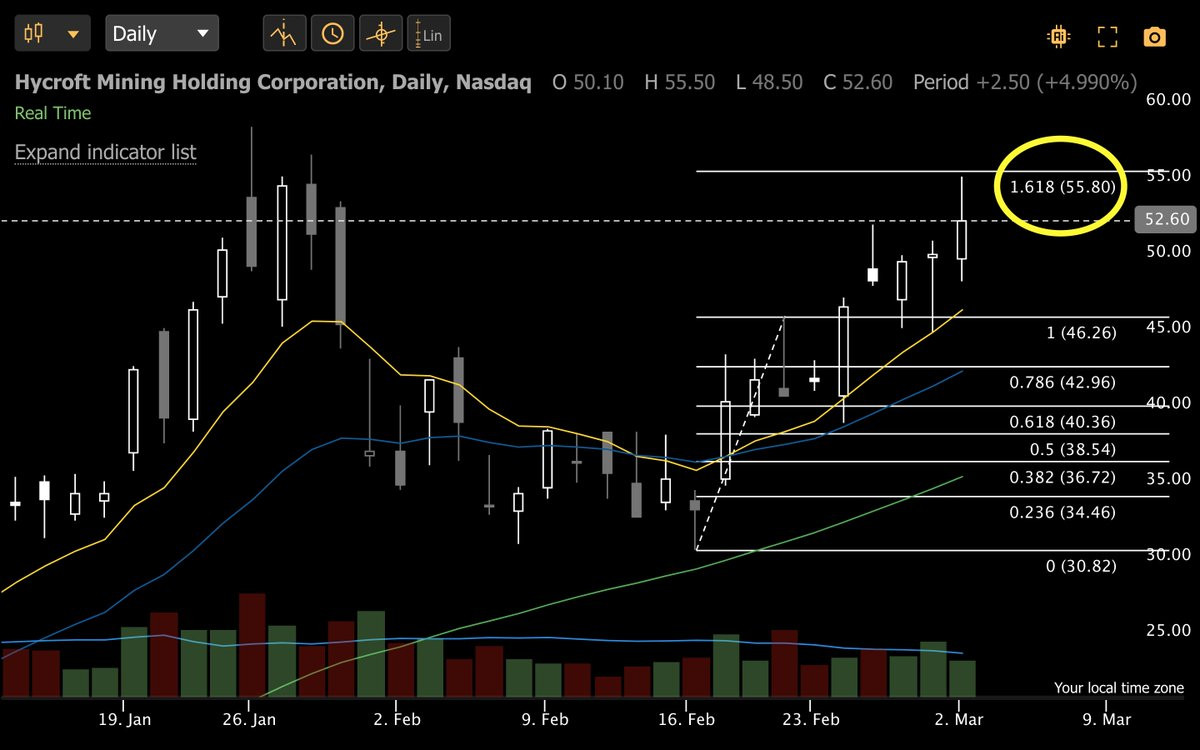Click the 52.60 current price tag
This screenshot has width=1200, height=750.
point(1165,220)
